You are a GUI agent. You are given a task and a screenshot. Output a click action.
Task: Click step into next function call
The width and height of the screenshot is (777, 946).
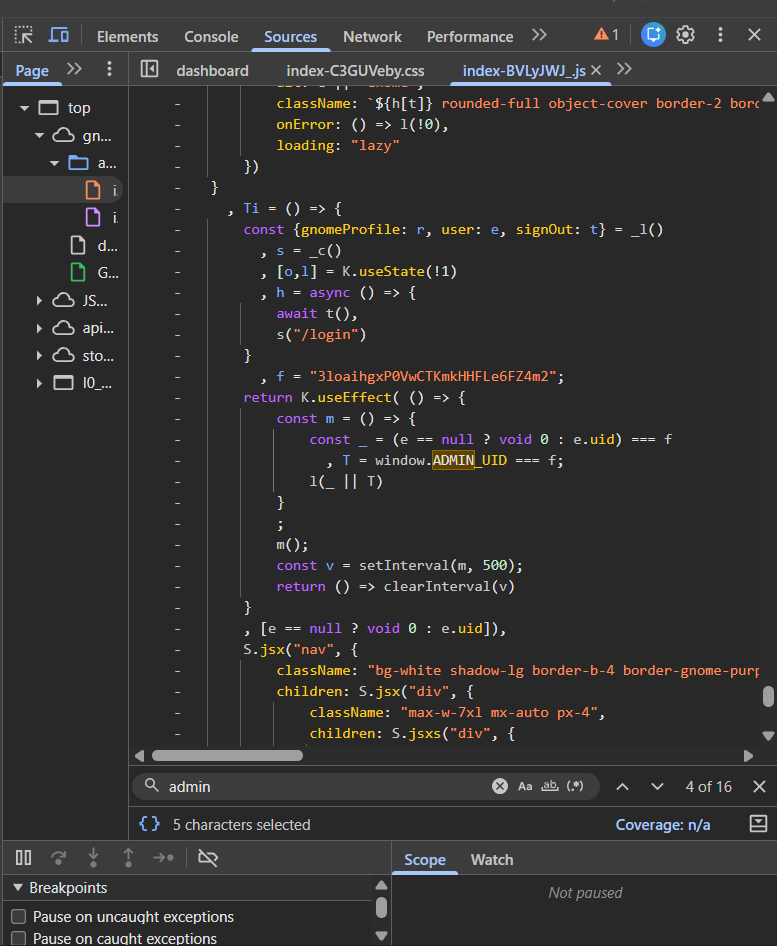point(94,857)
